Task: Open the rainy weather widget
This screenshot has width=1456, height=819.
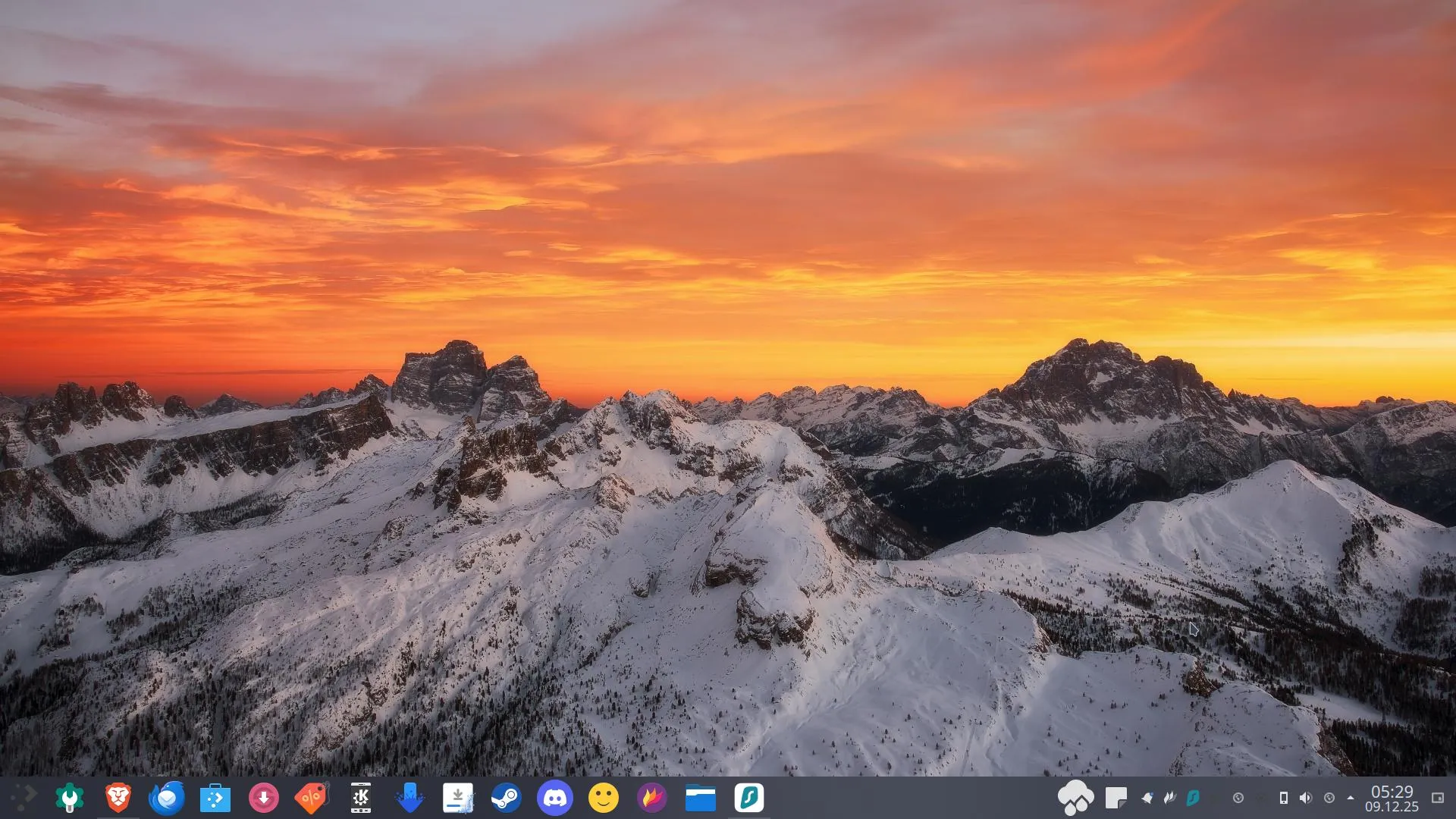Action: point(1075,797)
